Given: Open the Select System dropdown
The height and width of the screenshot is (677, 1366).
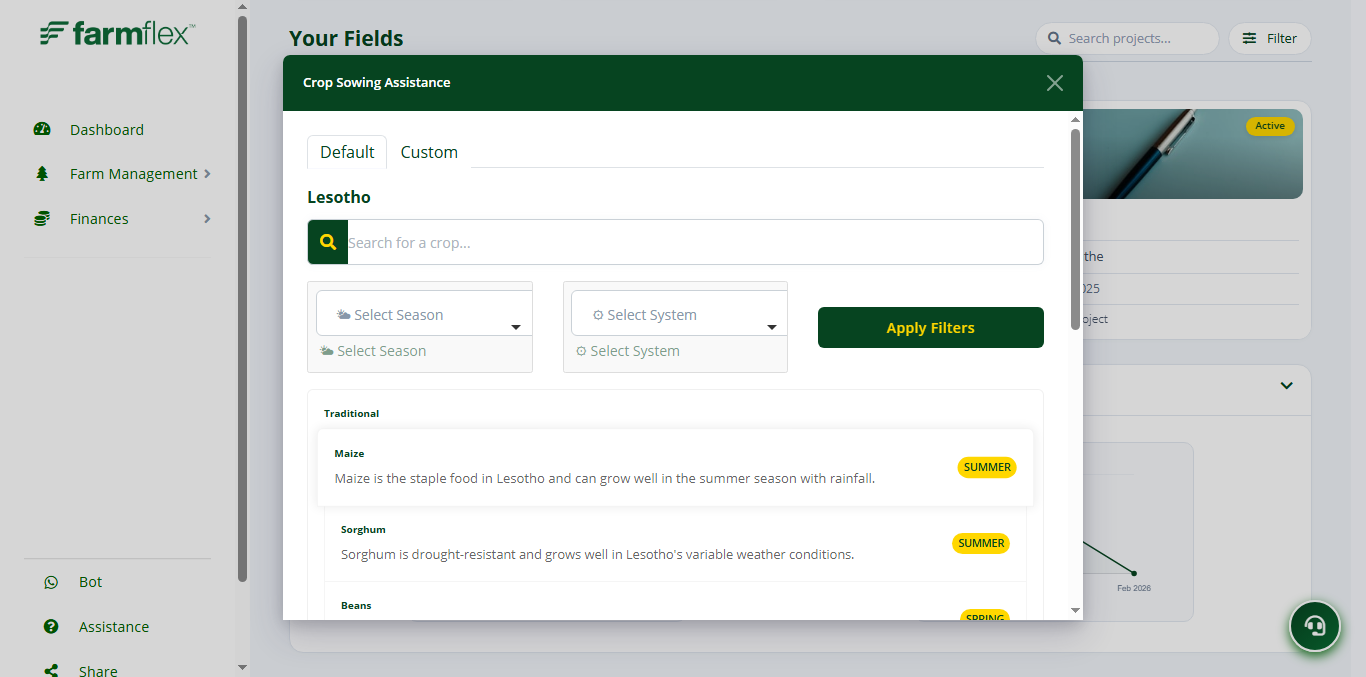Looking at the screenshot, I should (x=679, y=314).
